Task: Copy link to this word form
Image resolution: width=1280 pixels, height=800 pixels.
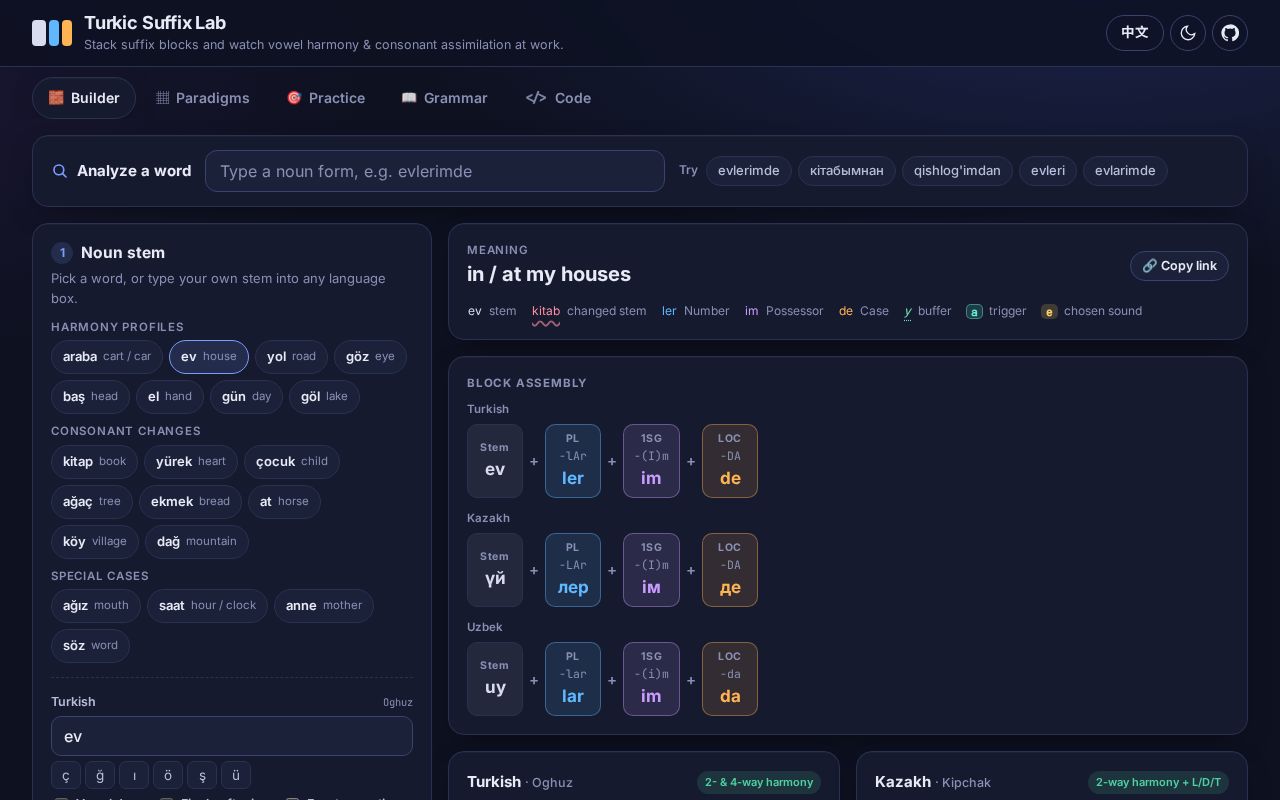Action: [1179, 266]
